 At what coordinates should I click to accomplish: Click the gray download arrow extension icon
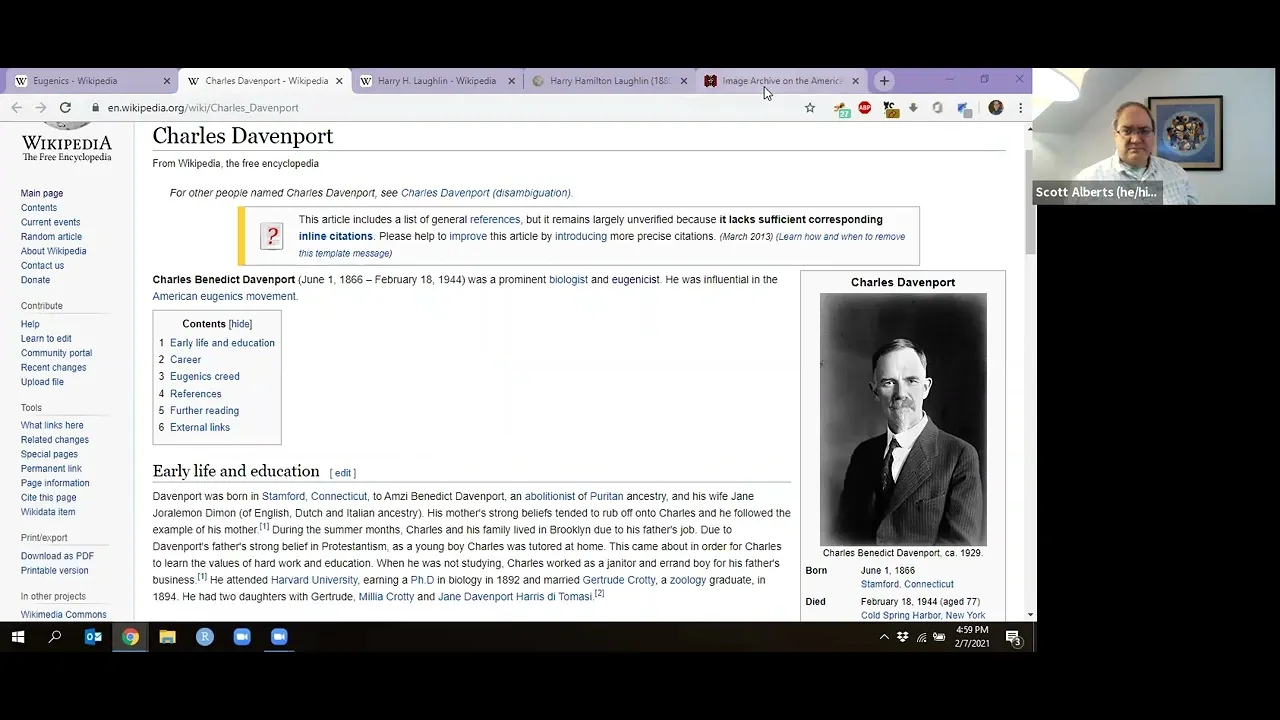[x=913, y=107]
